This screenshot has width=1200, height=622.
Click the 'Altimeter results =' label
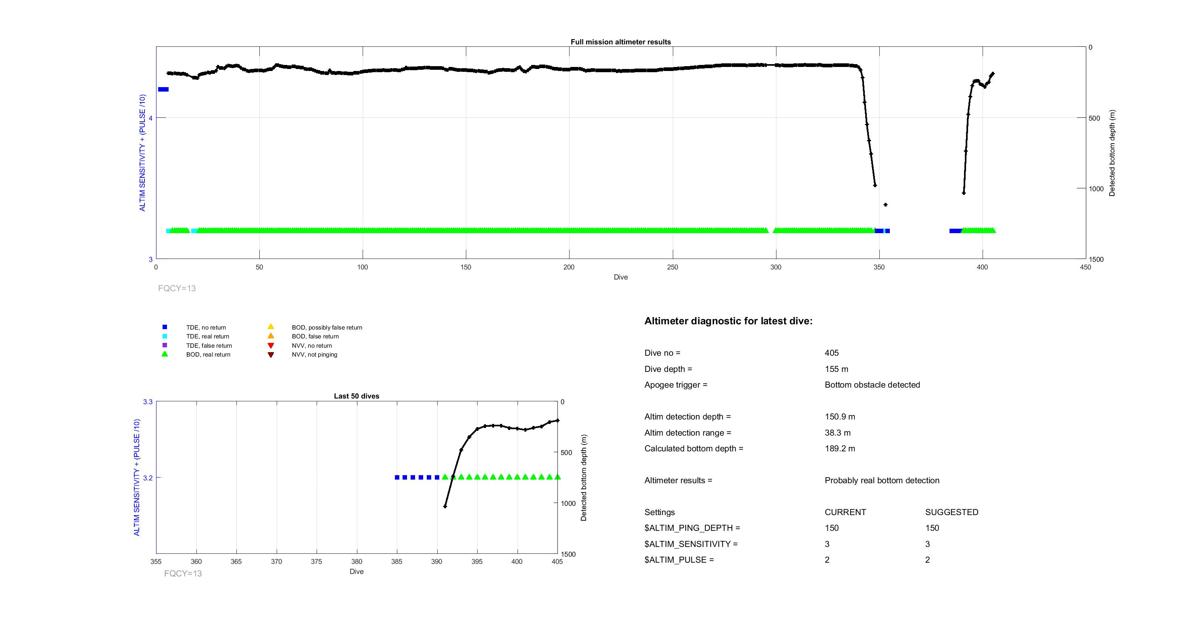[679, 481]
